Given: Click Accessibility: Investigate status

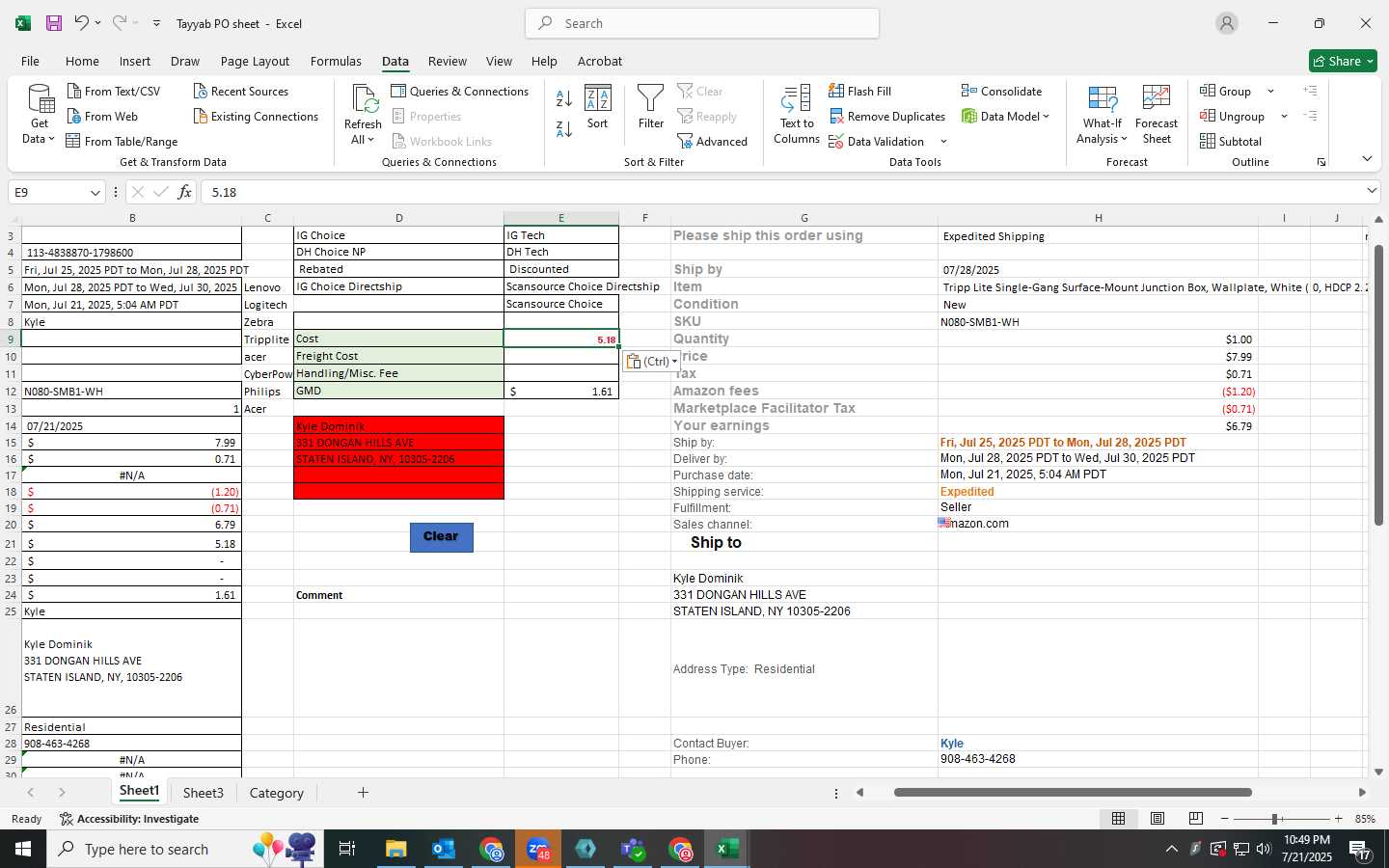Looking at the screenshot, I should click(129, 819).
